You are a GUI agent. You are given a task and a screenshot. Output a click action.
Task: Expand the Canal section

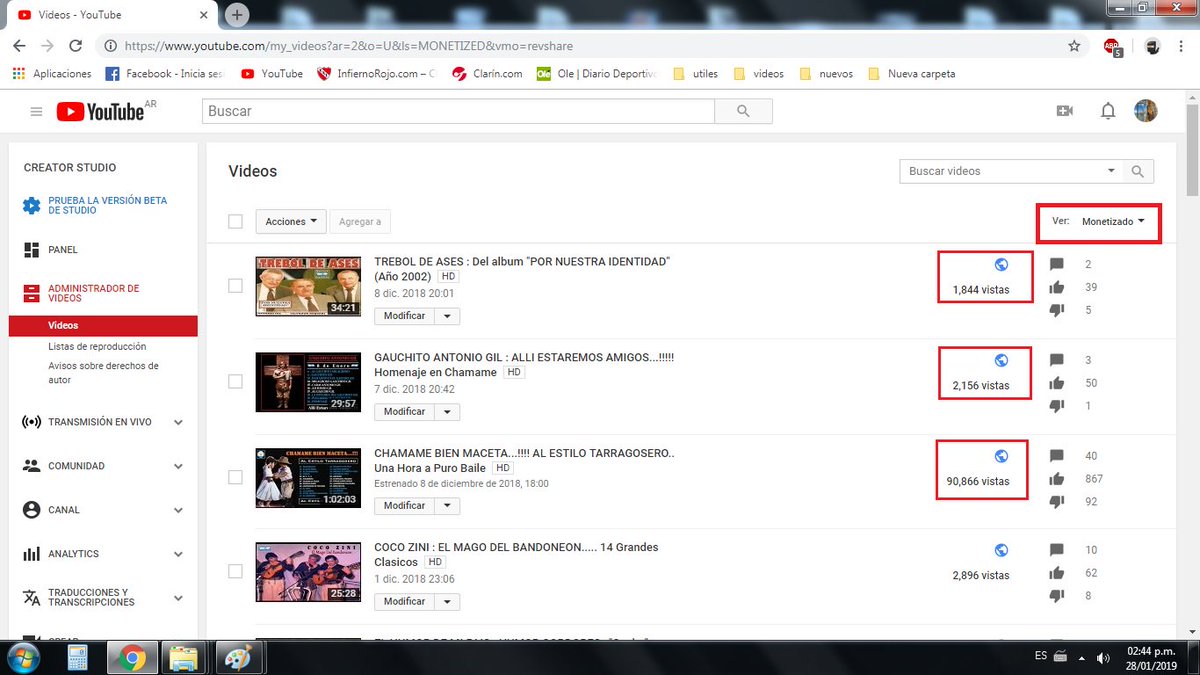(x=178, y=510)
